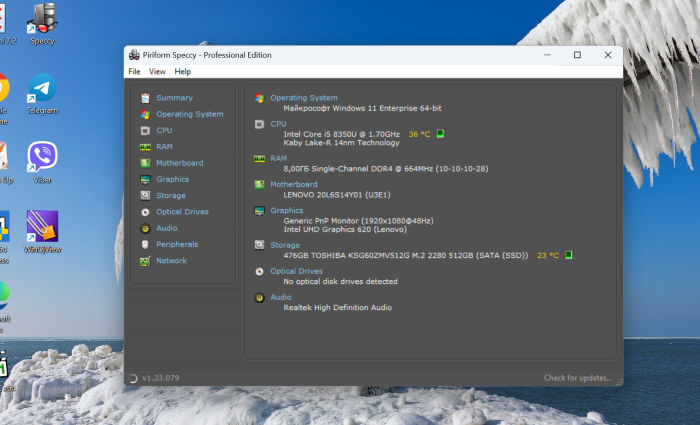
Task: Click the RAM icon in summary panel
Action: click(x=259, y=158)
